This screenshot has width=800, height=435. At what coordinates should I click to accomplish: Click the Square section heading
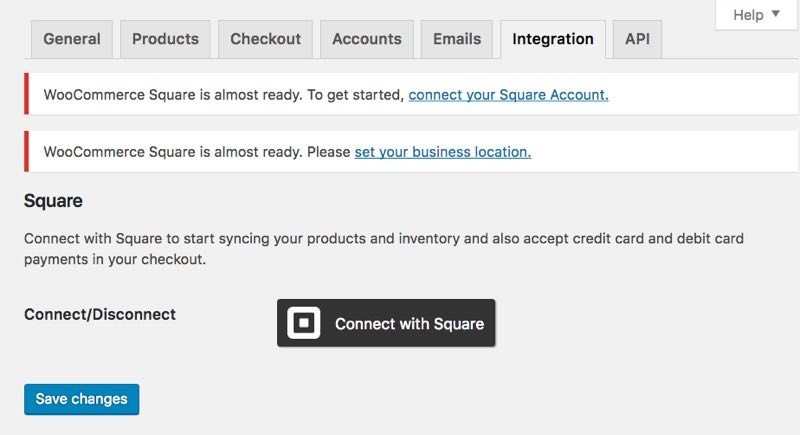(x=53, y=201)
